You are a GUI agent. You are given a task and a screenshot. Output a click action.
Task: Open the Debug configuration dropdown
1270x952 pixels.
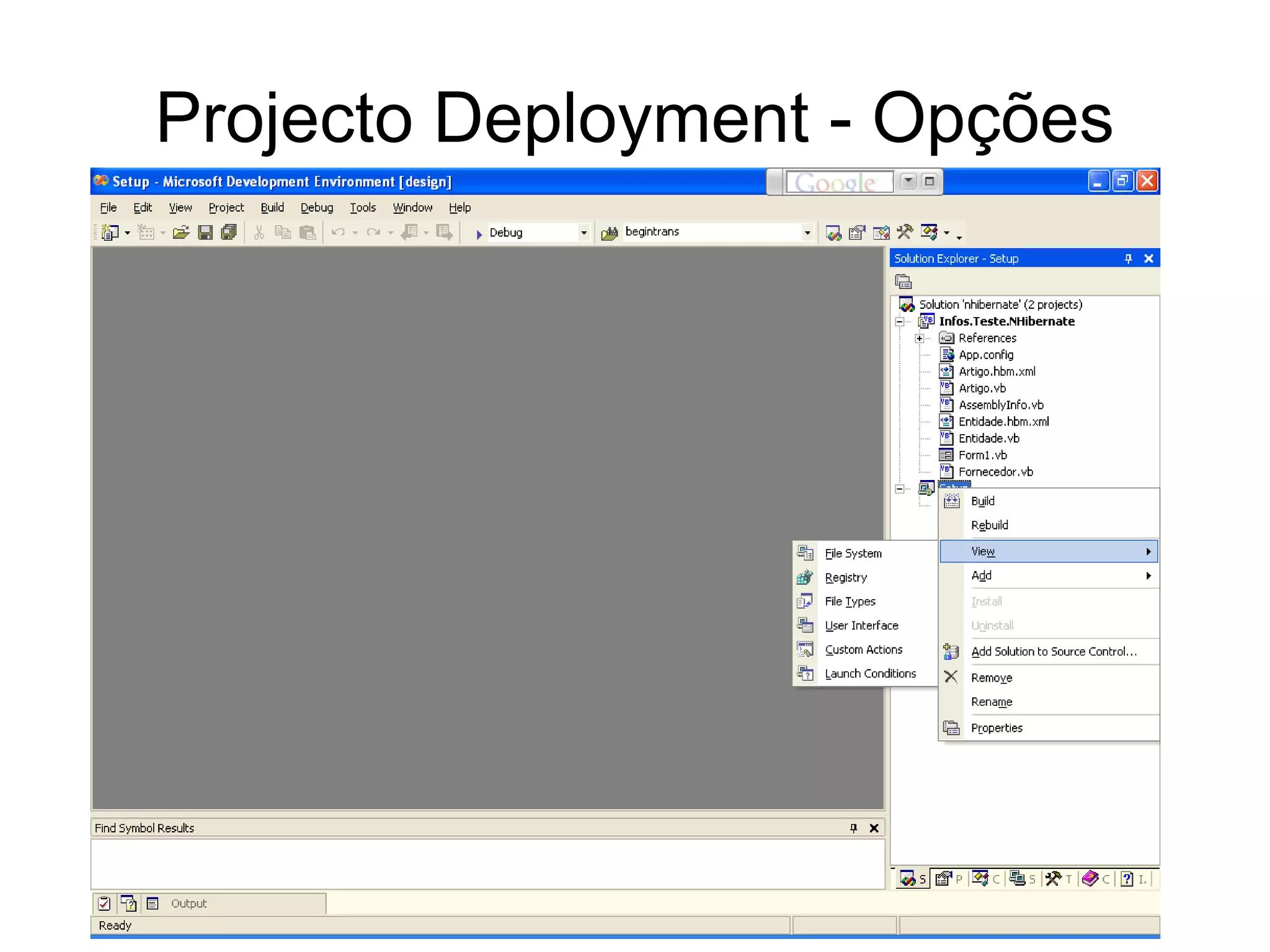584,233
